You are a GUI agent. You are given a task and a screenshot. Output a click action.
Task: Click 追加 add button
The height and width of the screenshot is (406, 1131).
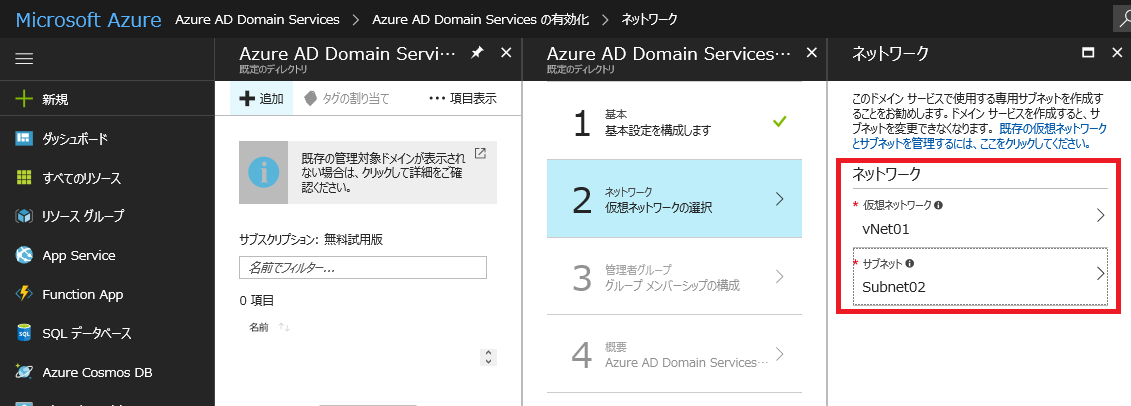point(261,99)
